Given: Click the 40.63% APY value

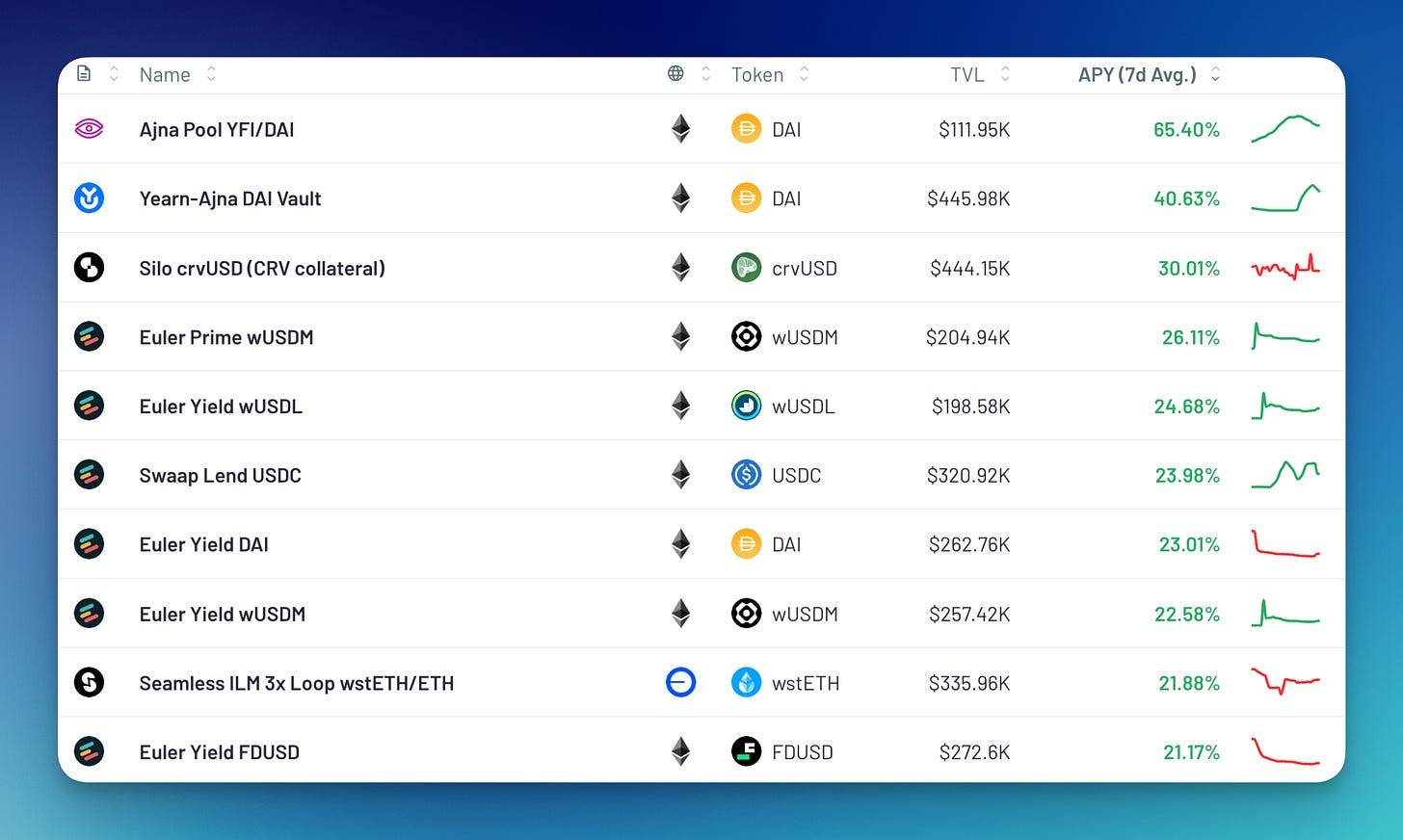Looking at the screenshot, I should coord(1186,198).
